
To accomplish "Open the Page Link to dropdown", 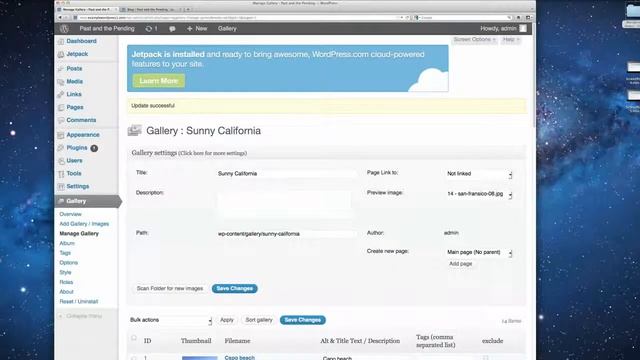I will click(479, 174).
